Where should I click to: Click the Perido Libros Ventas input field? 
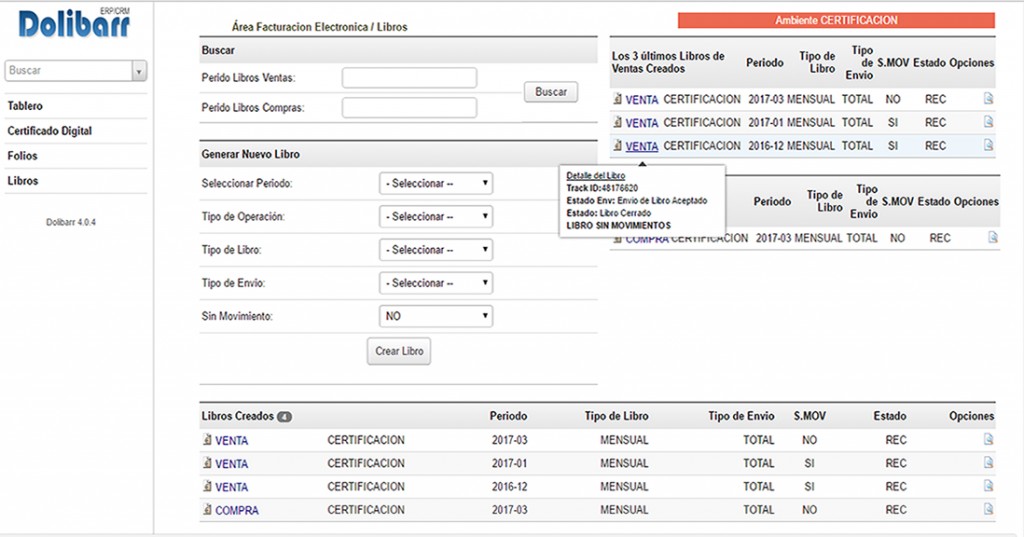tap(409, 78)
